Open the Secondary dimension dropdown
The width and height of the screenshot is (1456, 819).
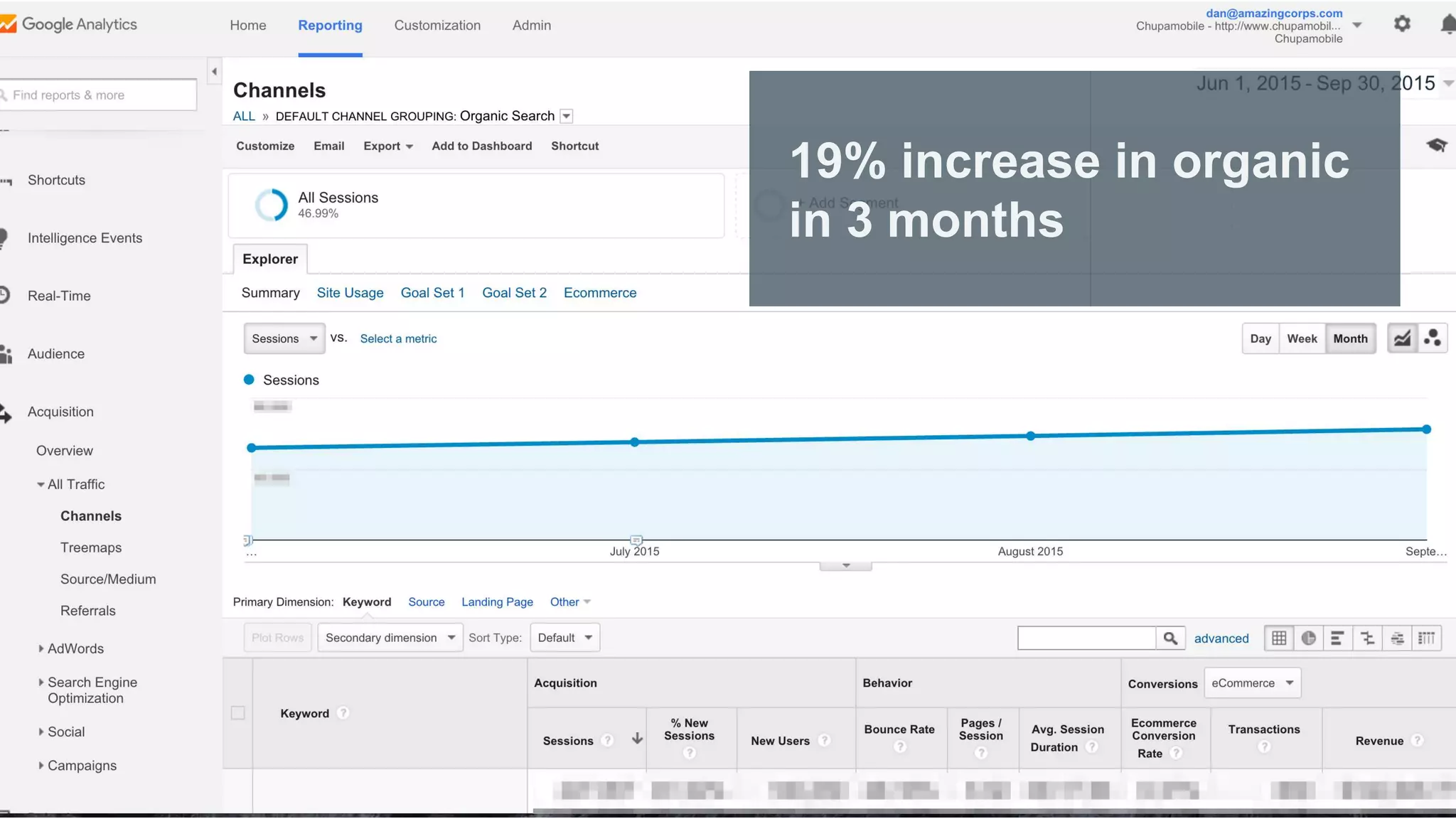tap(390, 638)
